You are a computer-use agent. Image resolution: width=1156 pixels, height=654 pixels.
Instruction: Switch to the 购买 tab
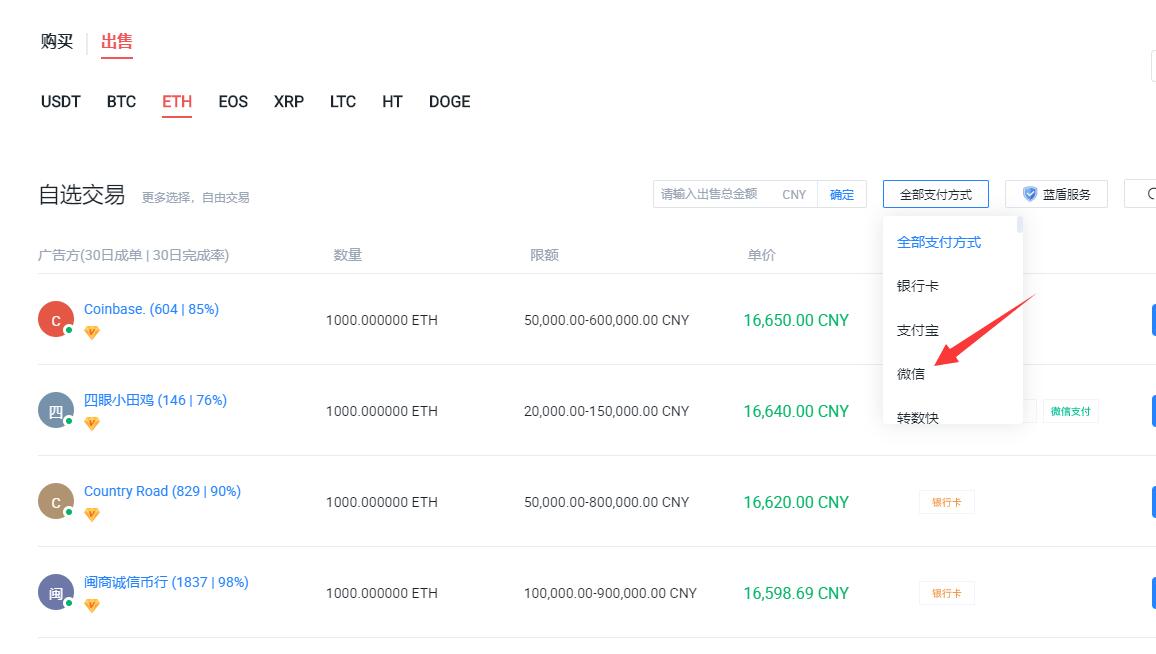[x=57, y=42]
